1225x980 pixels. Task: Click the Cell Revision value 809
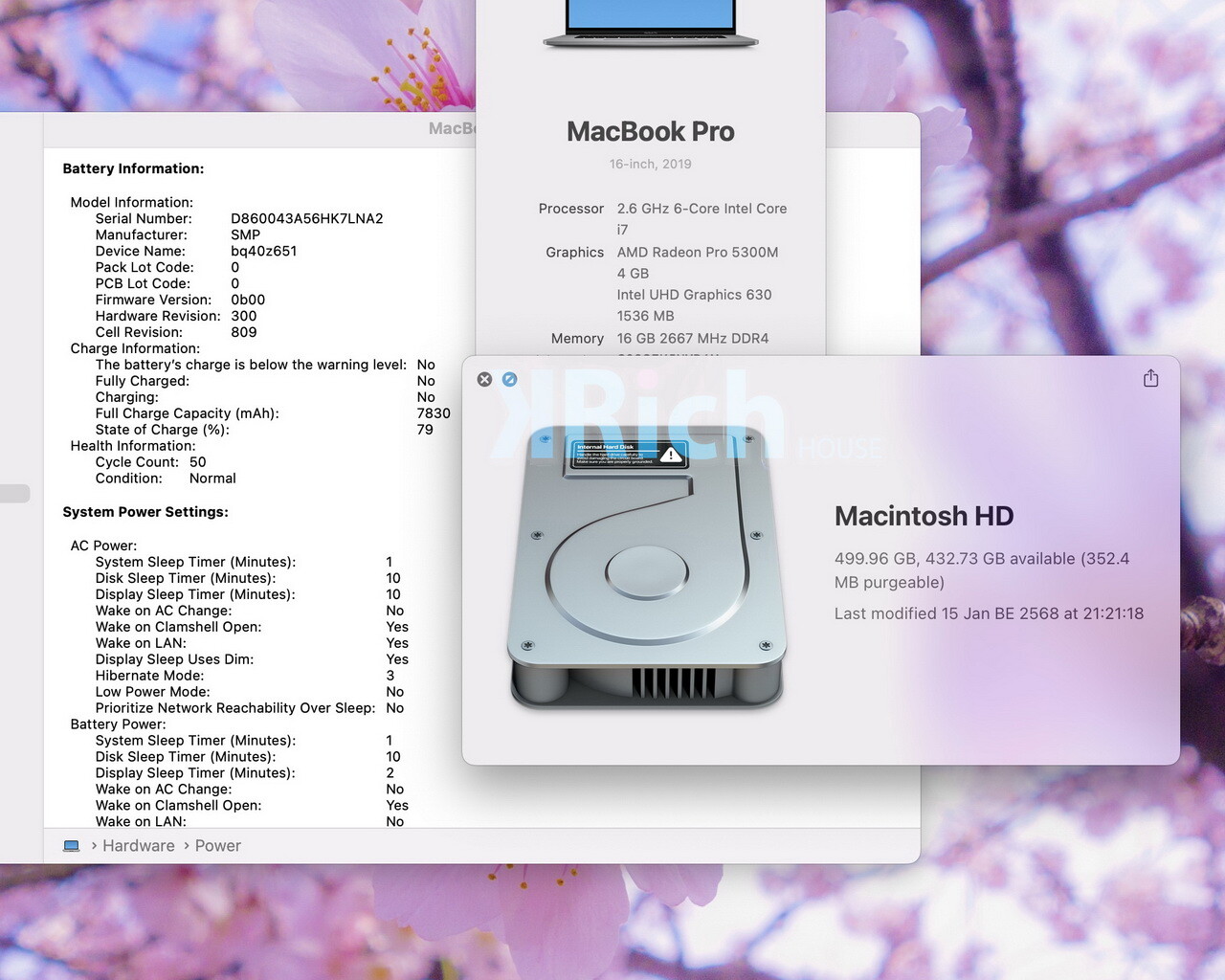pos(244,332)
